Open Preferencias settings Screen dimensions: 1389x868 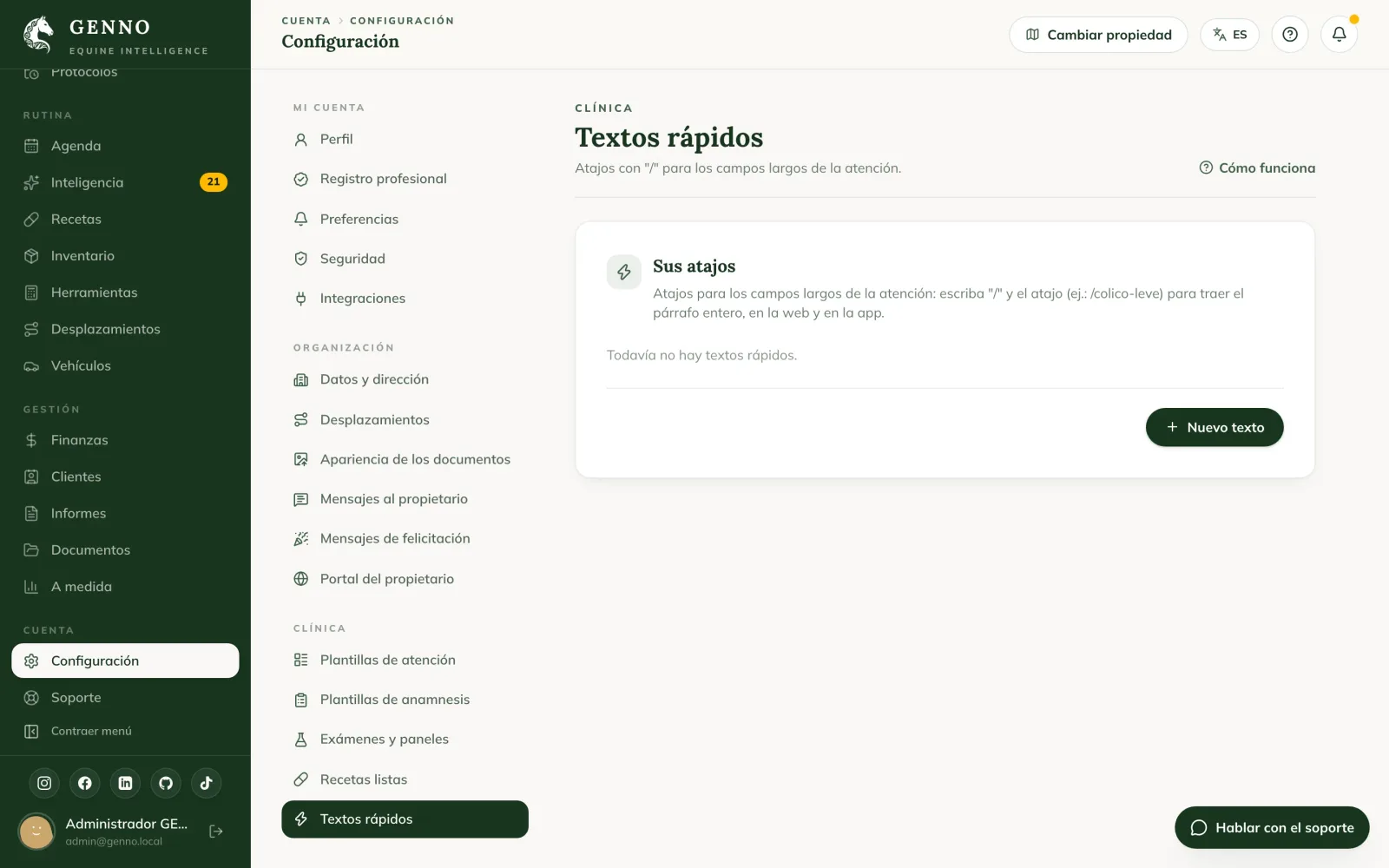405,219
